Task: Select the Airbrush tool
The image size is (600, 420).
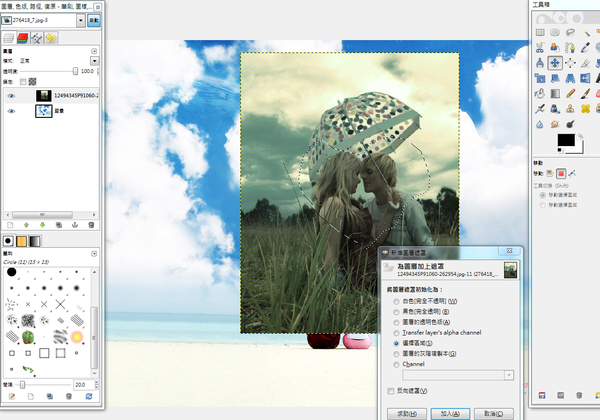Action: tap(540, 109)
